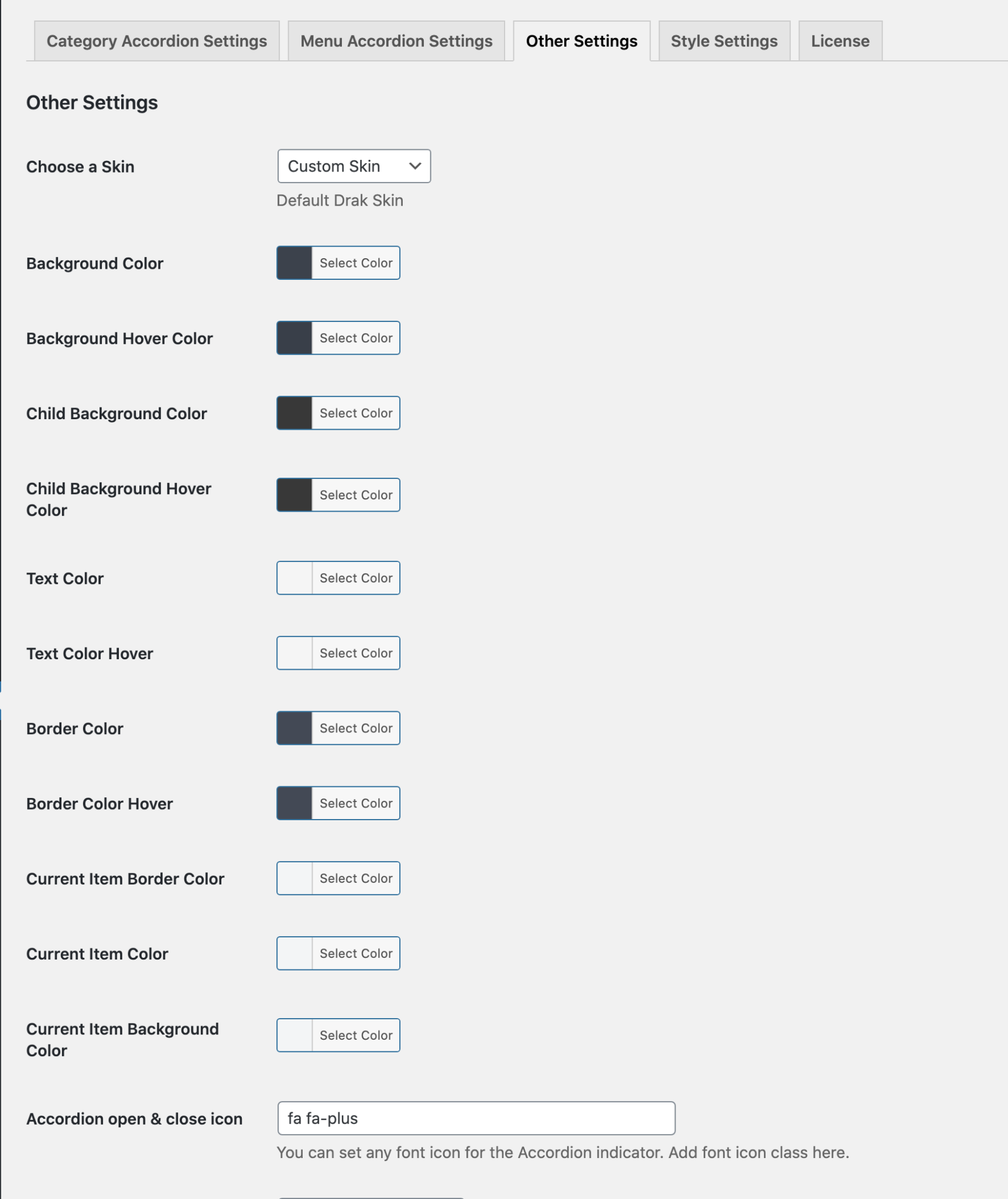Click the Border Color Hover swatch
The image size is (1008, 1199).
coord(293,803)
